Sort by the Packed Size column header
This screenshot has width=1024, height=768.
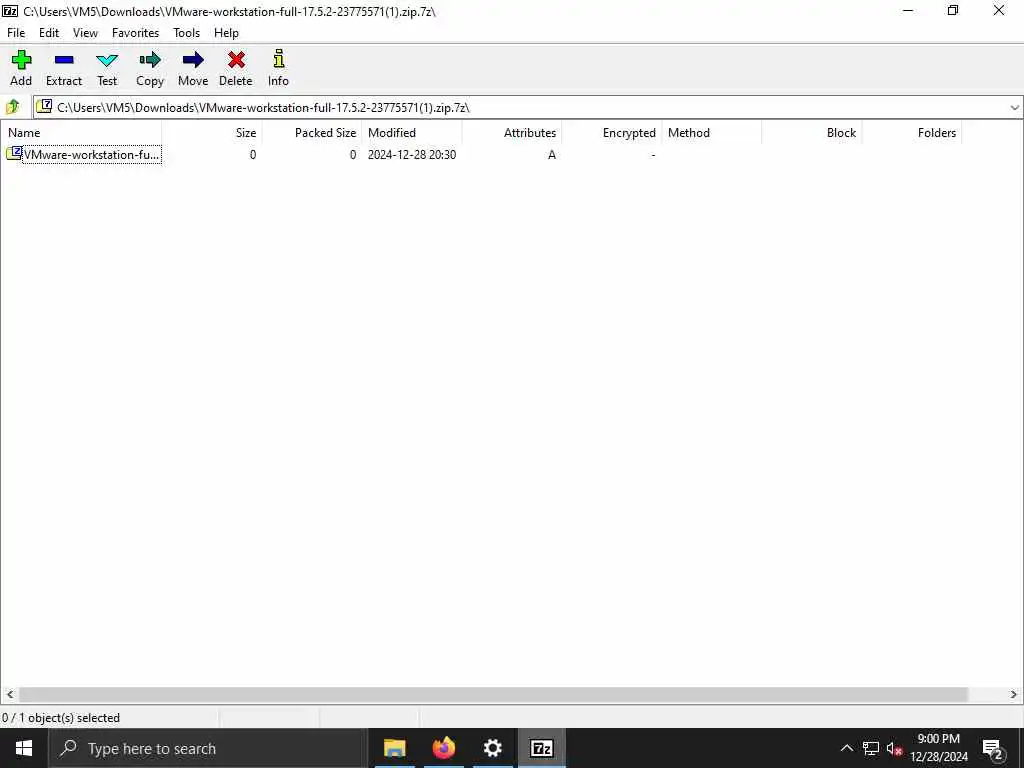tap(312, 133)
